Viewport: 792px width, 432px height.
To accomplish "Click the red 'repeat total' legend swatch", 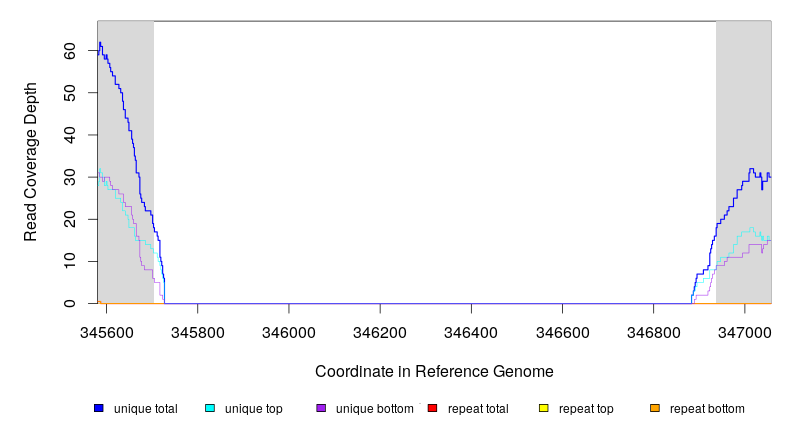I will pyautogui.click(x=432, y=408).
